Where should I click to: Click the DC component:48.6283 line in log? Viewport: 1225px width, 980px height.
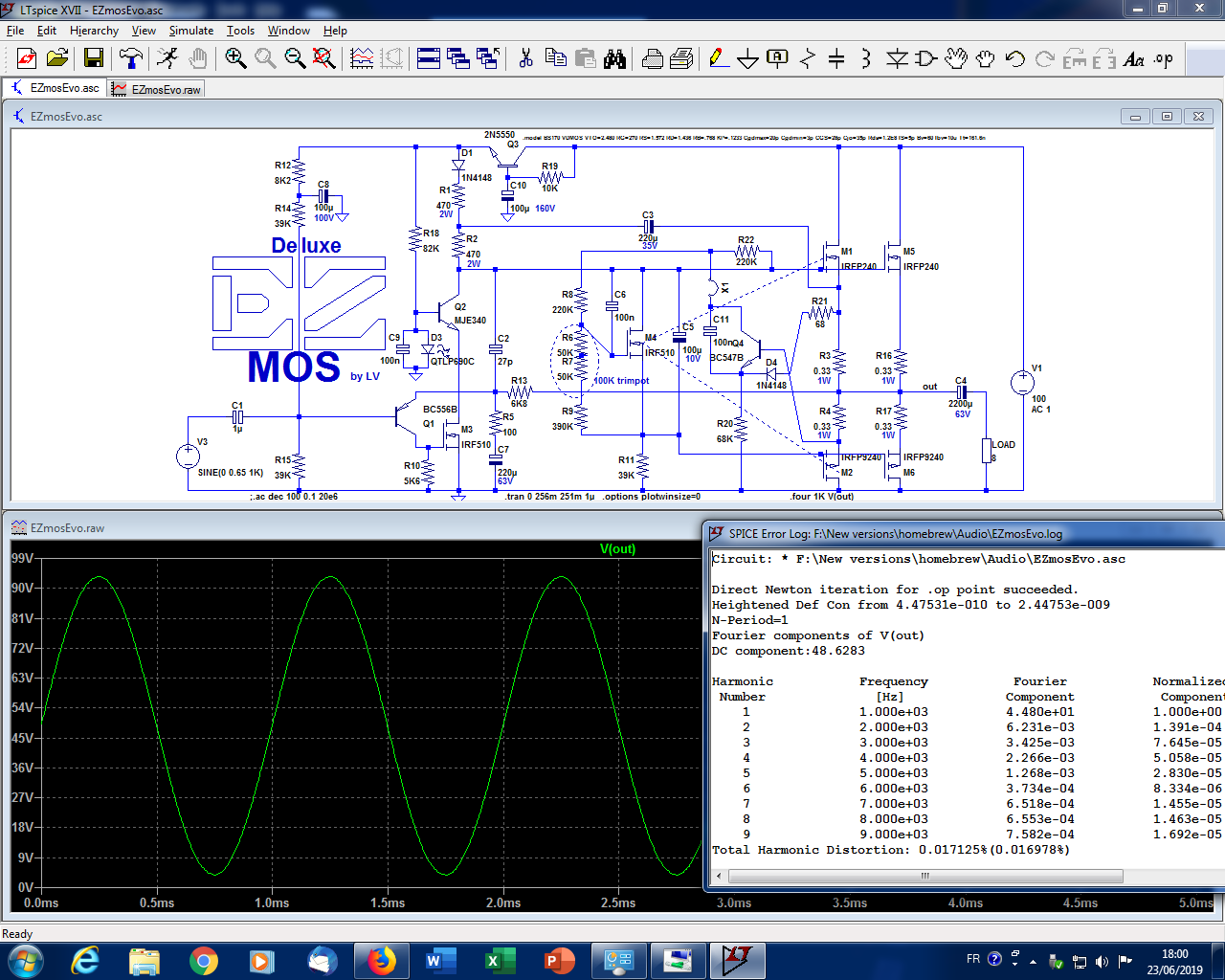point(789,651)
